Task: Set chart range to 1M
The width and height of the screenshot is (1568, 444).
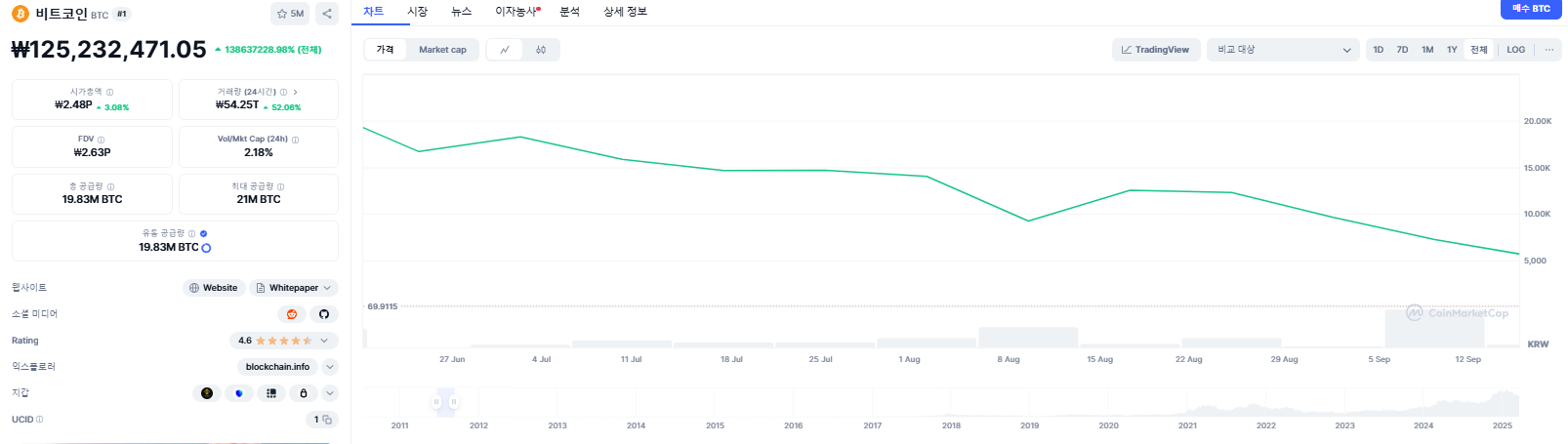Action: (x=1427, y=50)
